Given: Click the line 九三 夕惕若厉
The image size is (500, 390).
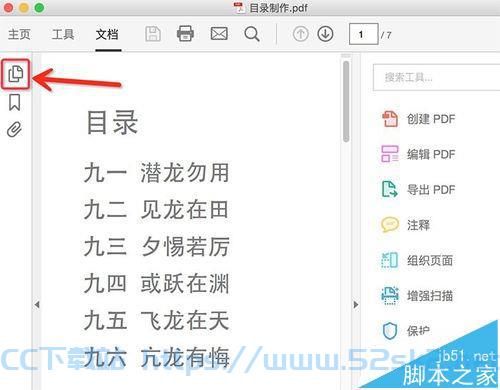Looking at the screenshot, I should click(156, 247).
